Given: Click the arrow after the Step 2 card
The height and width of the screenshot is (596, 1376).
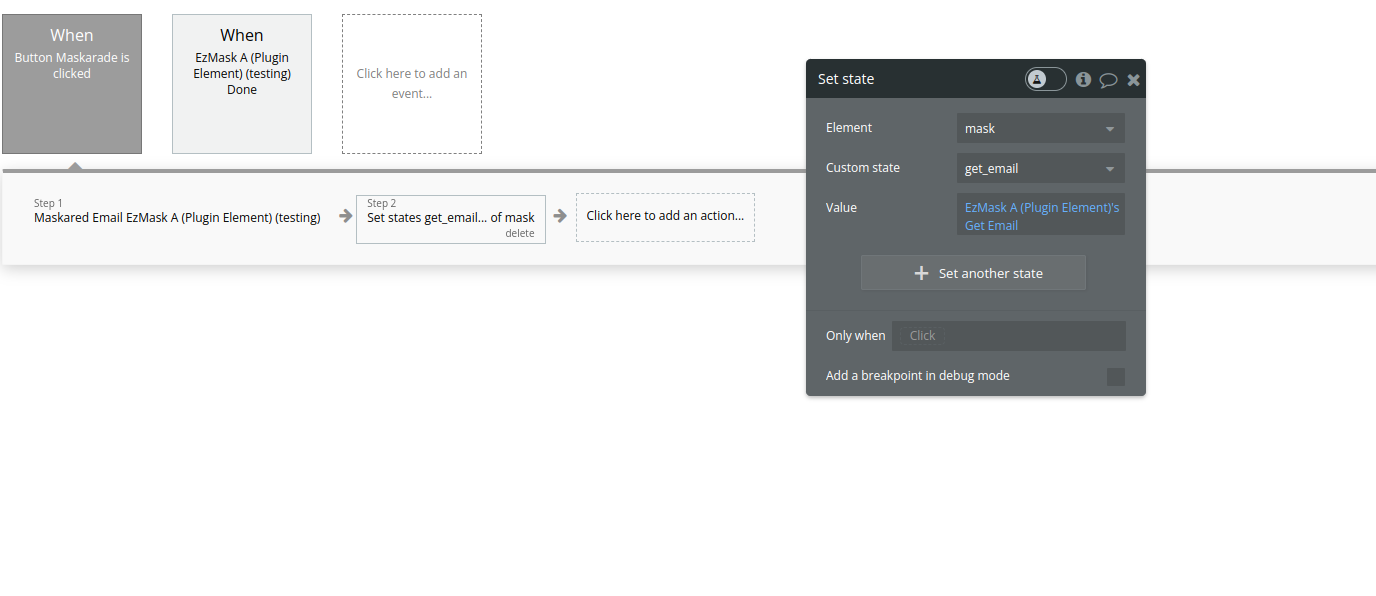Looking at the screenshot, I should (561, 216).
